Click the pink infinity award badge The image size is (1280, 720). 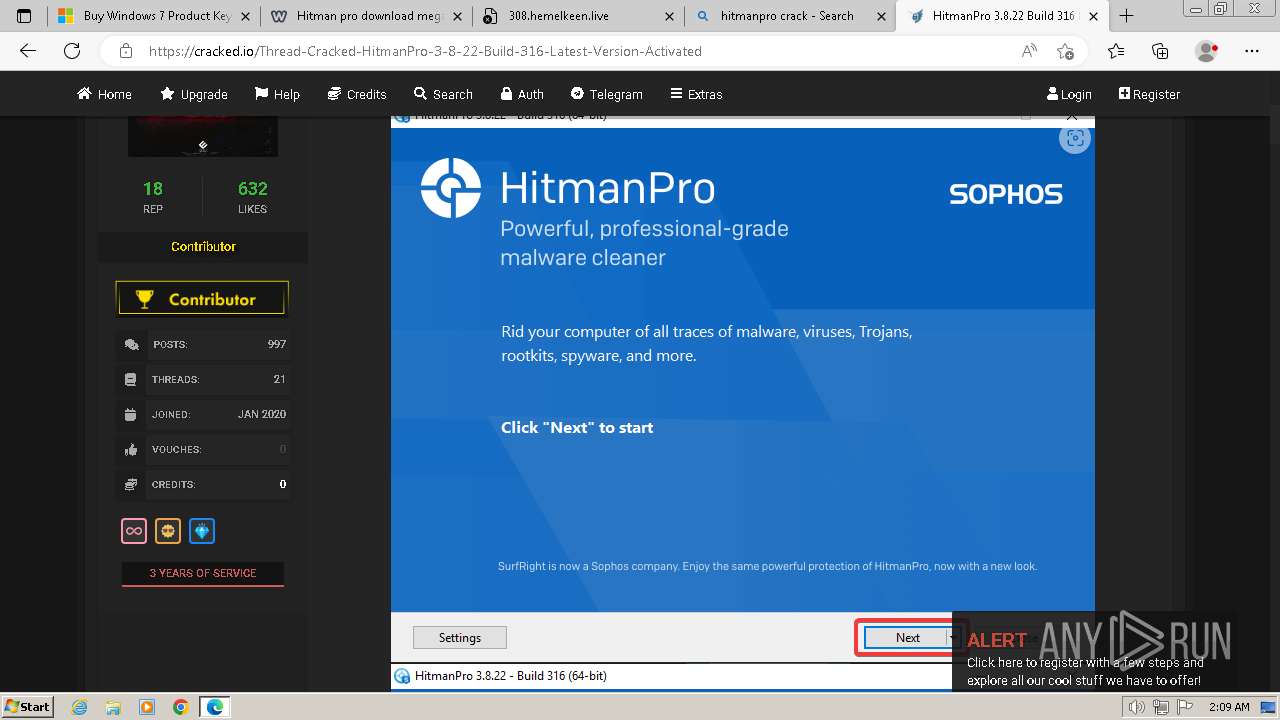click(x=134, y=531)
